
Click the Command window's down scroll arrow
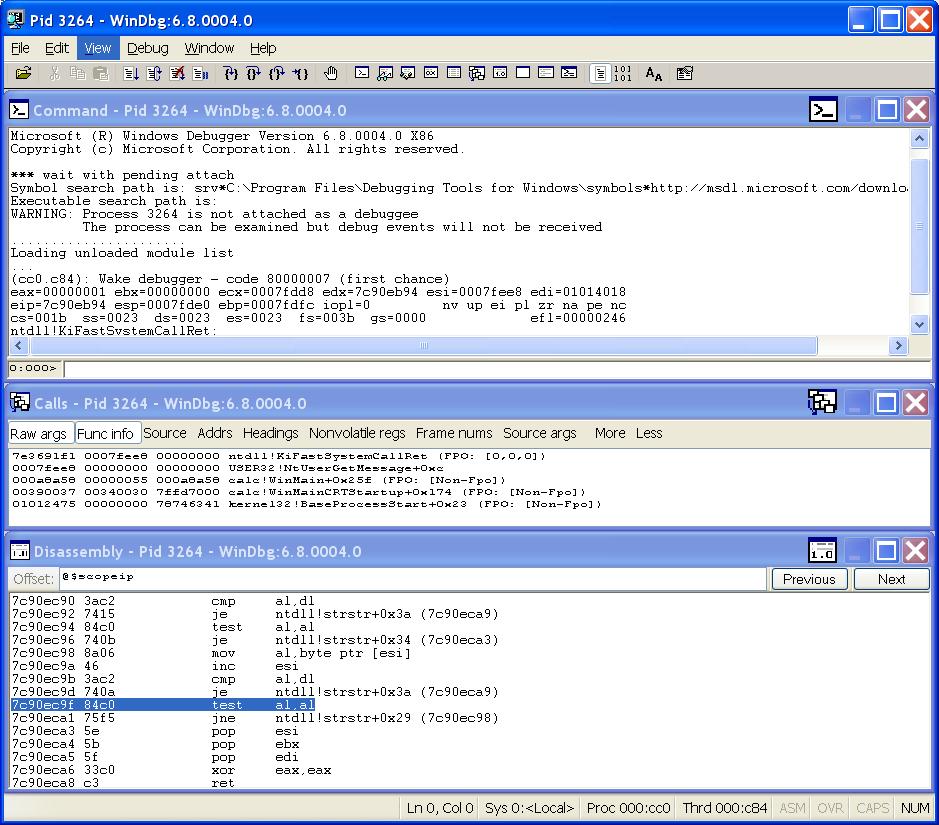coord(919,324)
